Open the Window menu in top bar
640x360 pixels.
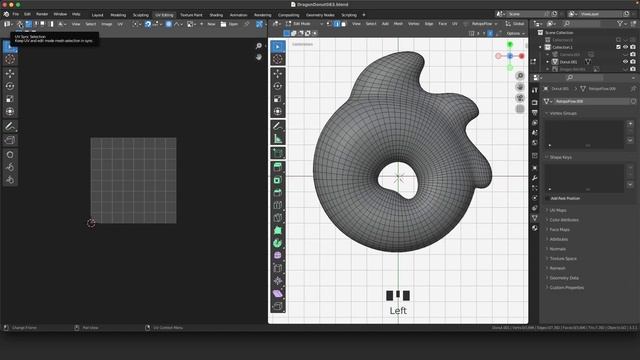click(60, 14)
